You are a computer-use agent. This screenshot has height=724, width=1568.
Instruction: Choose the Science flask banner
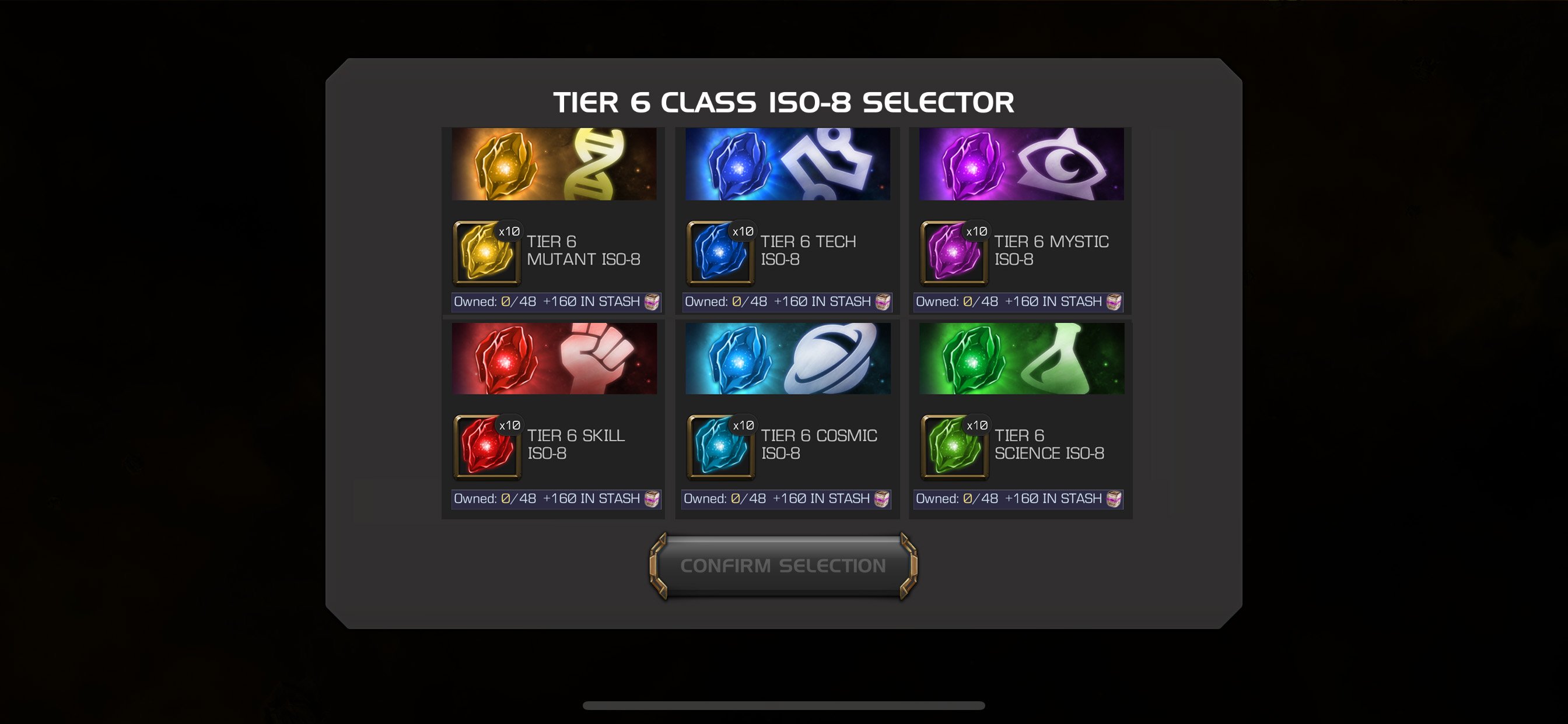coord(1021,359)
